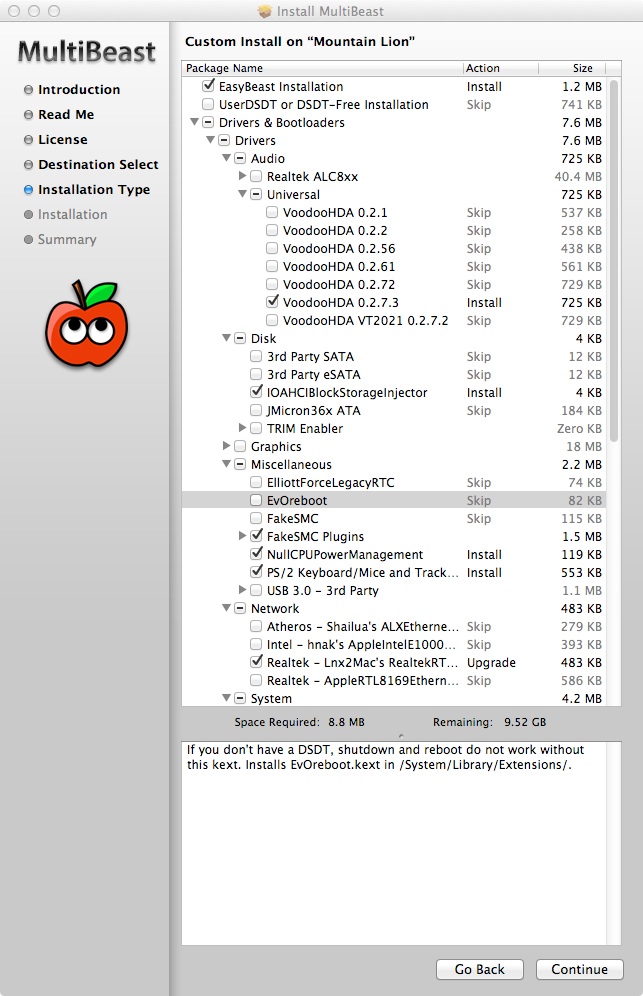The width and height of the screenshot is (643, 996).
Task: Uncheck IOAHCIBlockStorageInjector
Action: [x=257, y=391]
